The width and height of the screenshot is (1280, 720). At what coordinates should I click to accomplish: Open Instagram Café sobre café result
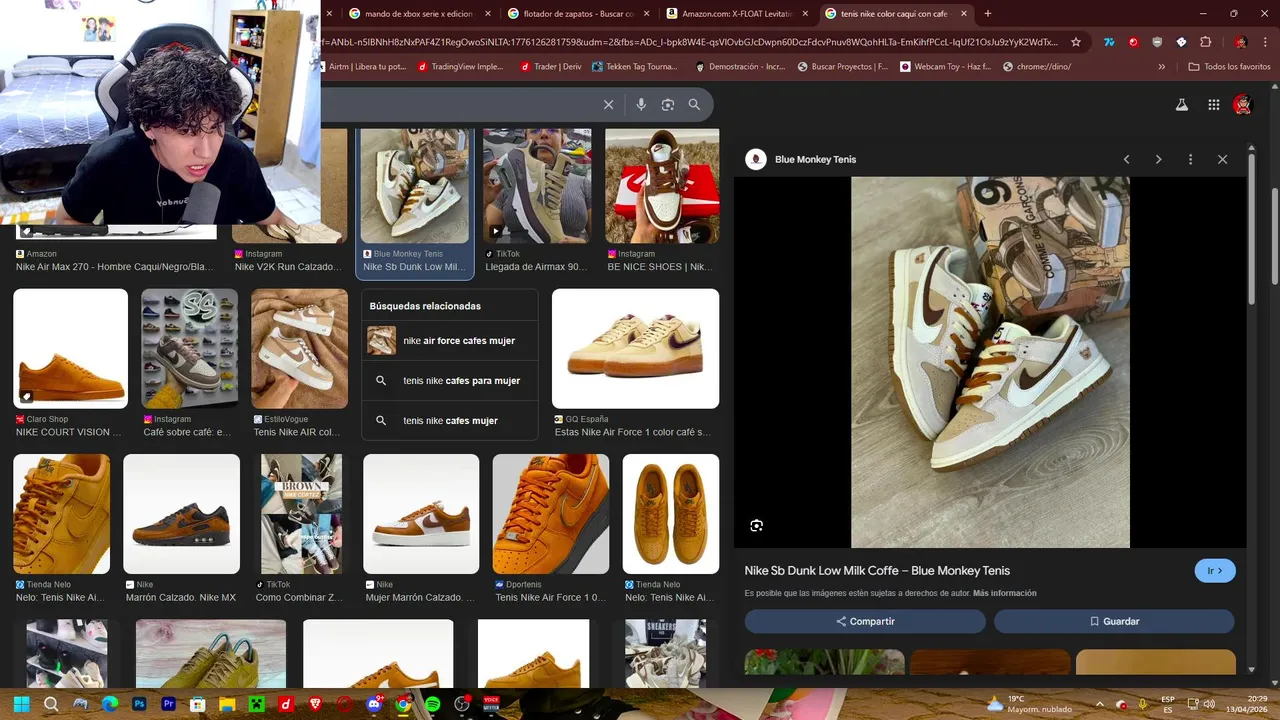coord(189,364)
